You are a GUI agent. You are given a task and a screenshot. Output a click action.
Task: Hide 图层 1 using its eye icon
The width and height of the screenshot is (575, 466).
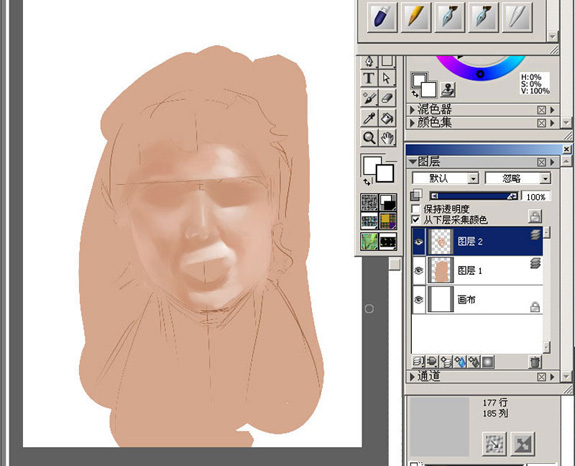(x=419, y=271)
